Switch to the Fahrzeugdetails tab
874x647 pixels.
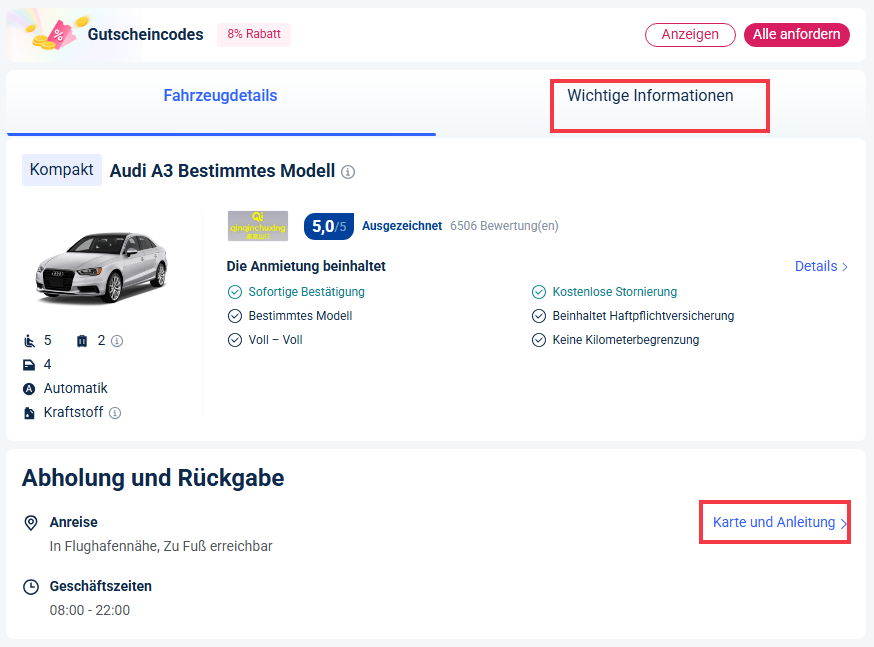220,96
